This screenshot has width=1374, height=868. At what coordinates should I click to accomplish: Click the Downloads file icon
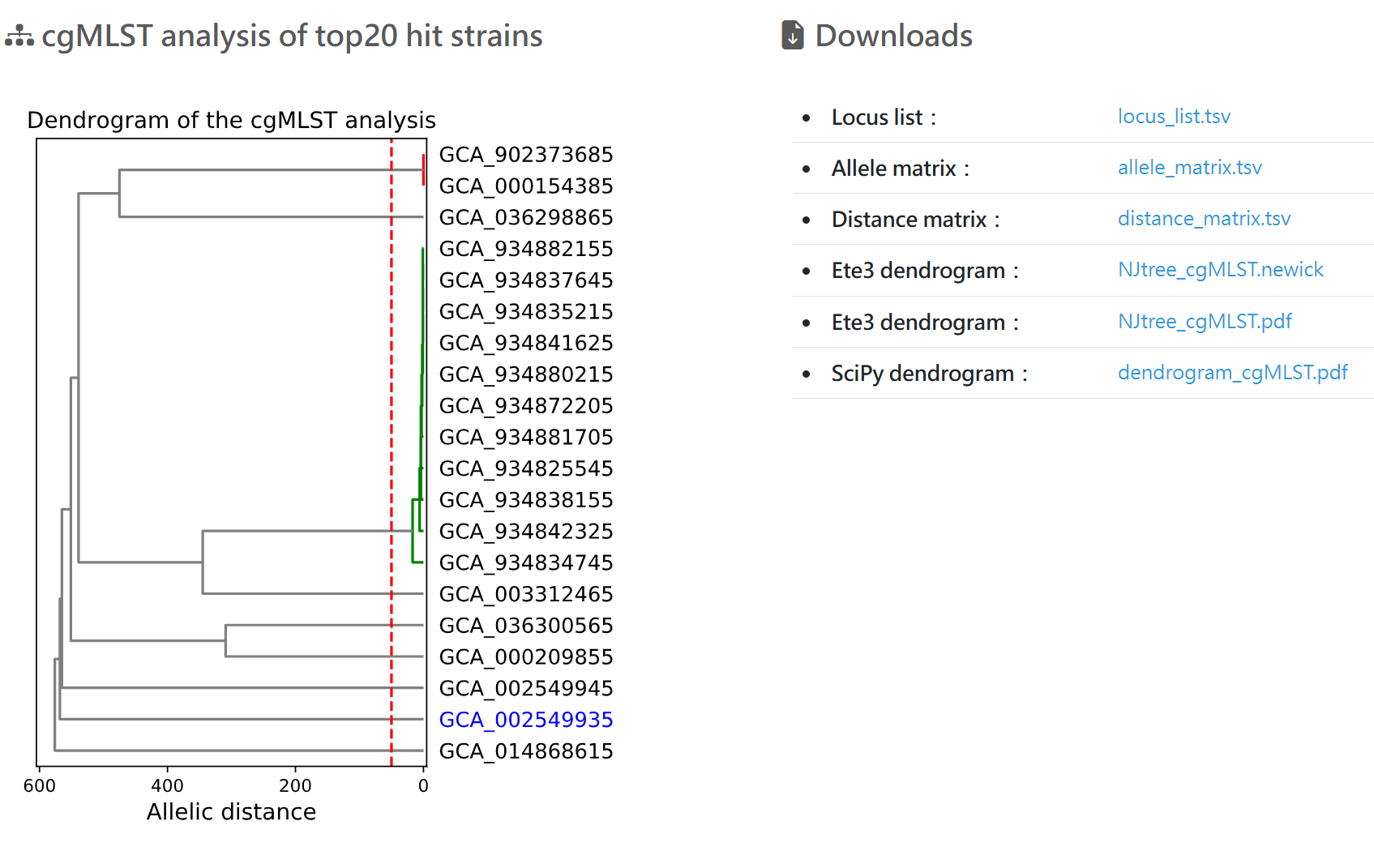click(x=792, y=36)
